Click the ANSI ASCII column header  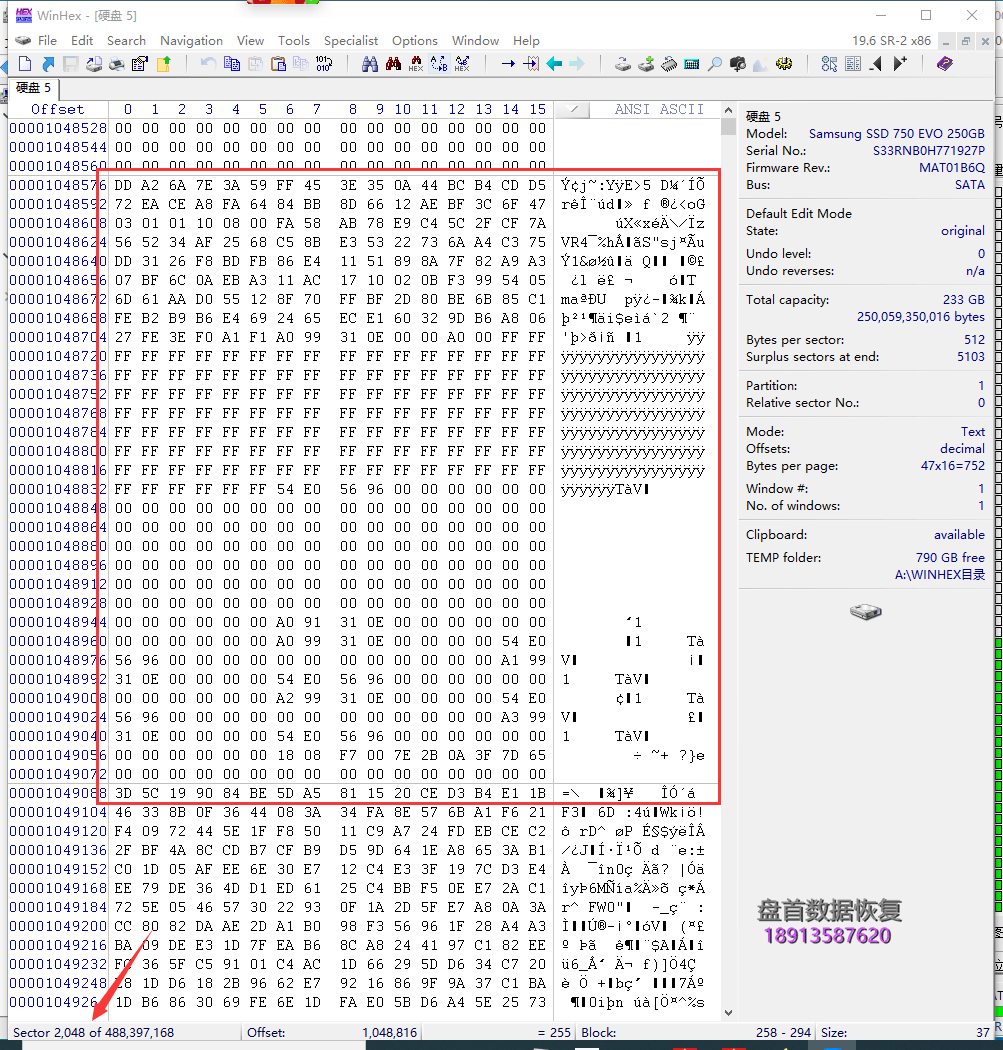tap(660, 109)
